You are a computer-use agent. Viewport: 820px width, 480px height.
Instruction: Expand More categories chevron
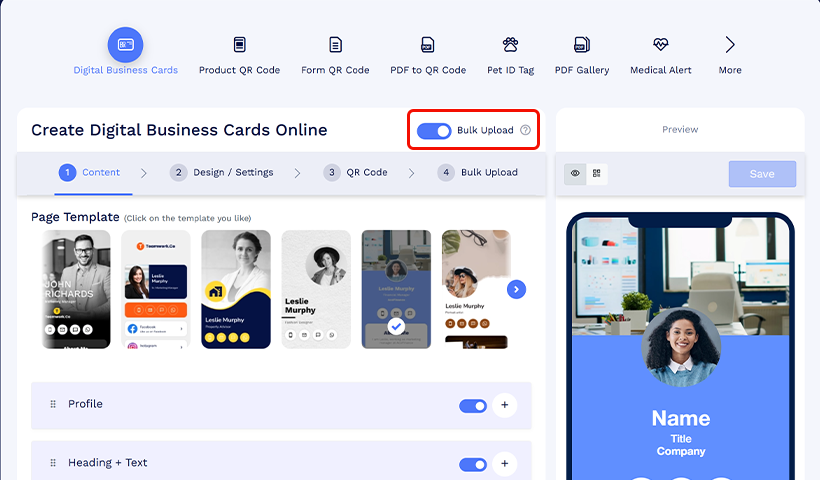(730, 45)
